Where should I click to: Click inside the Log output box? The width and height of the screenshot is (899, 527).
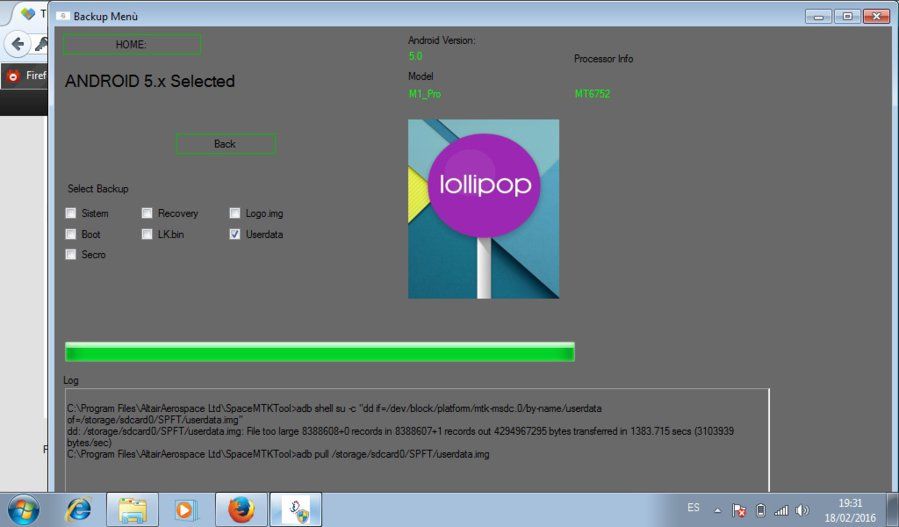[417, 440]
